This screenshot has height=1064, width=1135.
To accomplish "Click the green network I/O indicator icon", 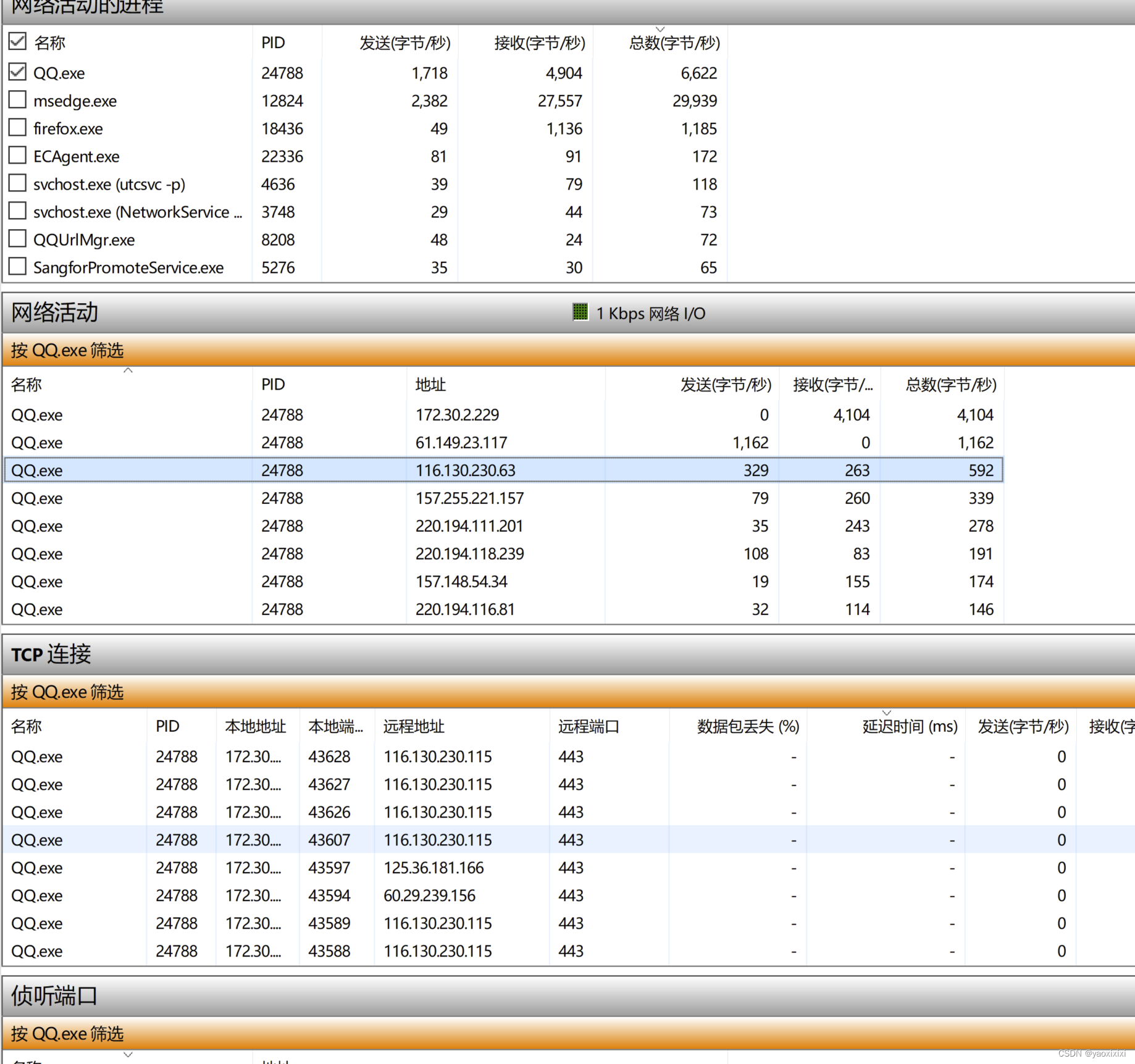I will click(x=580, y=312).
